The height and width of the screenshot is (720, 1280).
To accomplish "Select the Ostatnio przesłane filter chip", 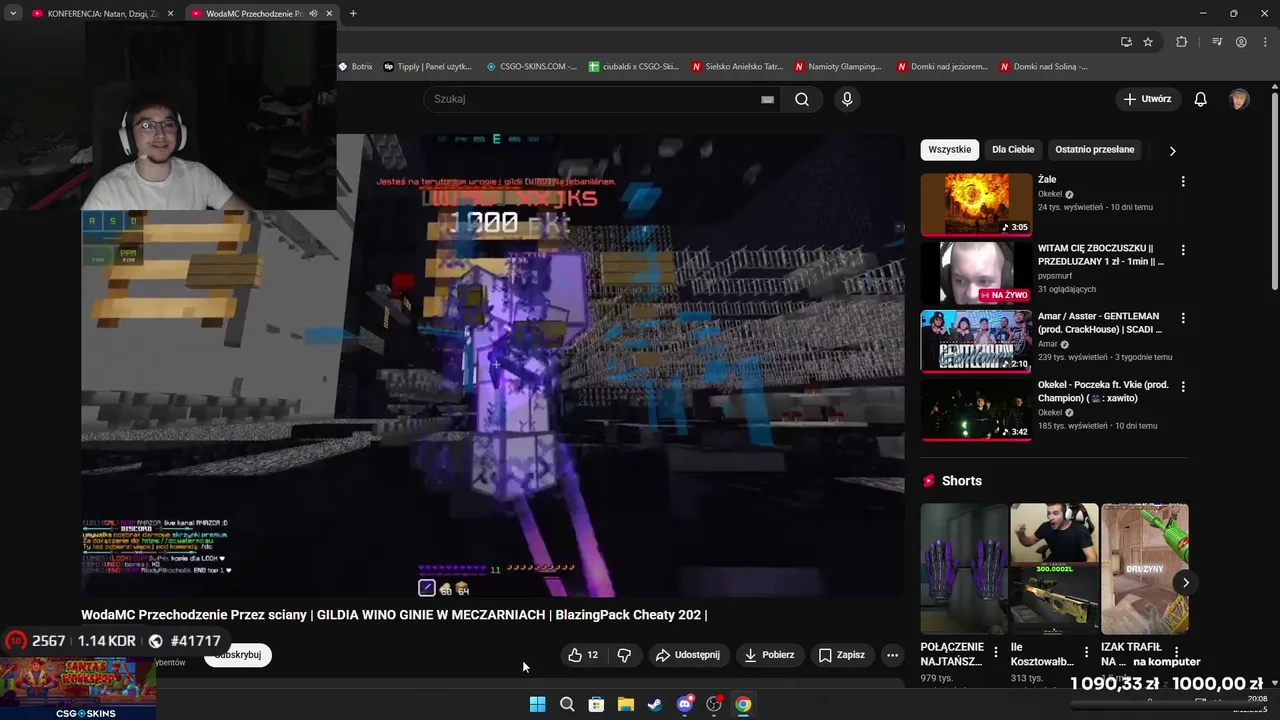I will coord(1094,149).
